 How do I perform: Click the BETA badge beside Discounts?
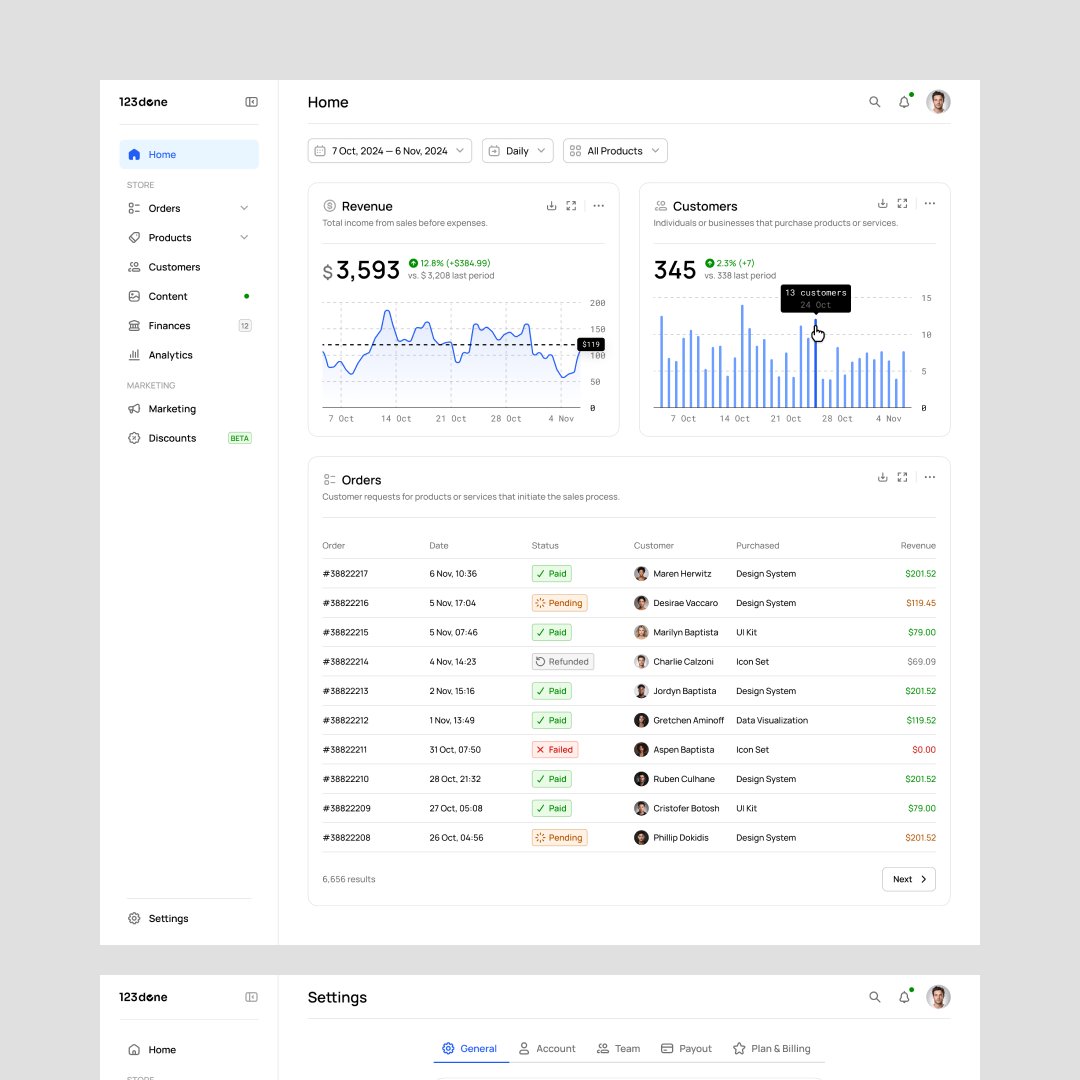[240, 438]
